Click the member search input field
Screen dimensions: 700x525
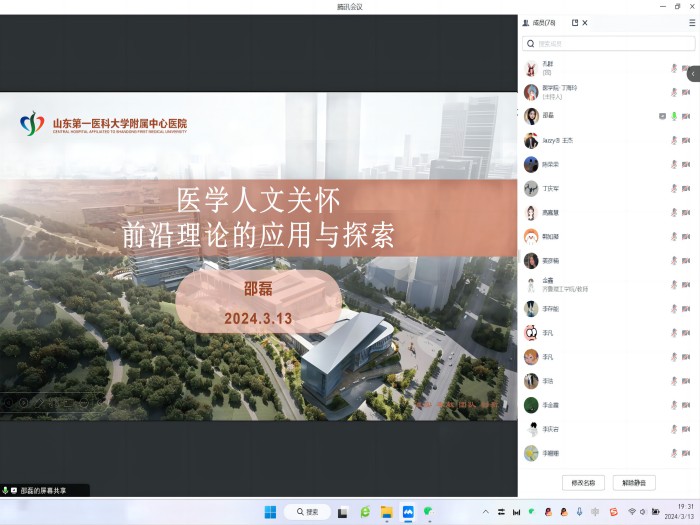[x=608, y=44]
